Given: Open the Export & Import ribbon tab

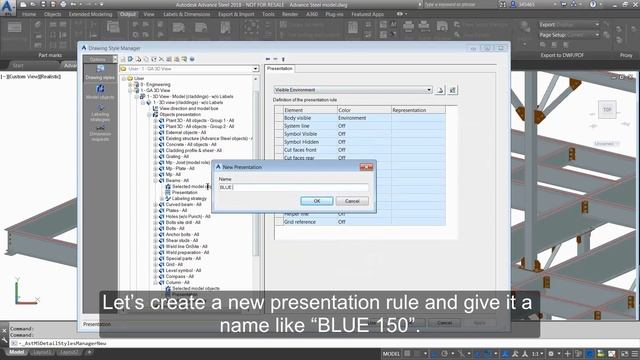Looking at the screenshot, I should [x=236, y=14].
